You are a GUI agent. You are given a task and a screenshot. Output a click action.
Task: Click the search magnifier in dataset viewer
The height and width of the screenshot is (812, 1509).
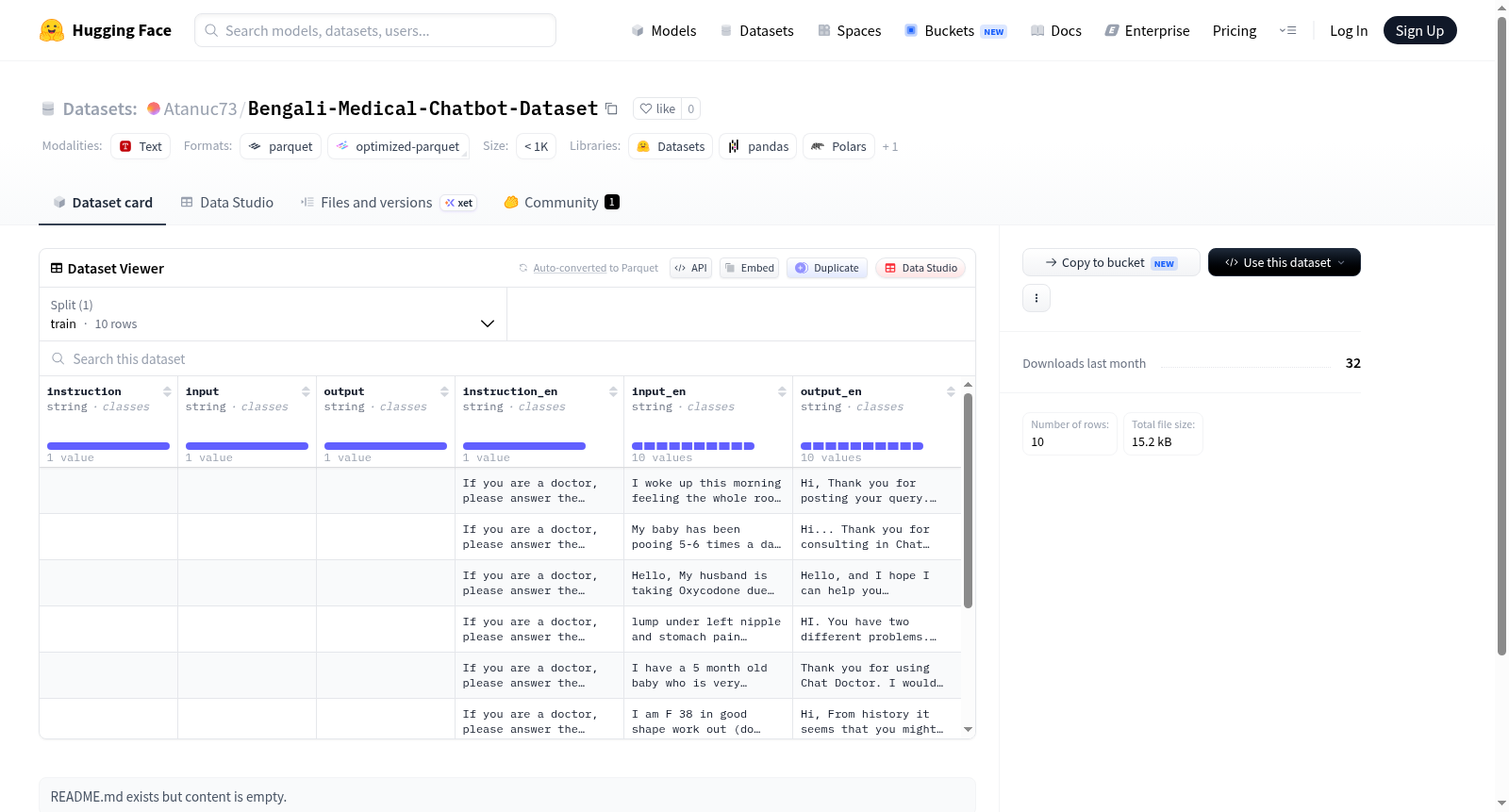(58, 358)
